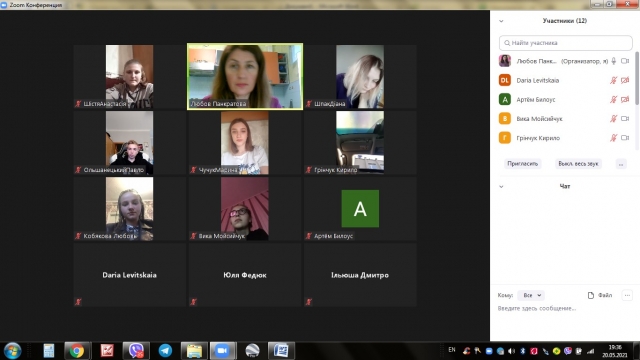
Task: Click Чат panel title
Action: (x=564, y=186)
